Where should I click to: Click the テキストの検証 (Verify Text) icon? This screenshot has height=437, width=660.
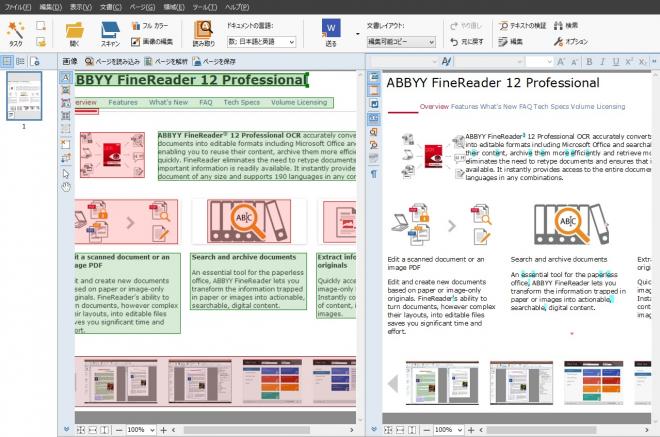tap(522, 26)
